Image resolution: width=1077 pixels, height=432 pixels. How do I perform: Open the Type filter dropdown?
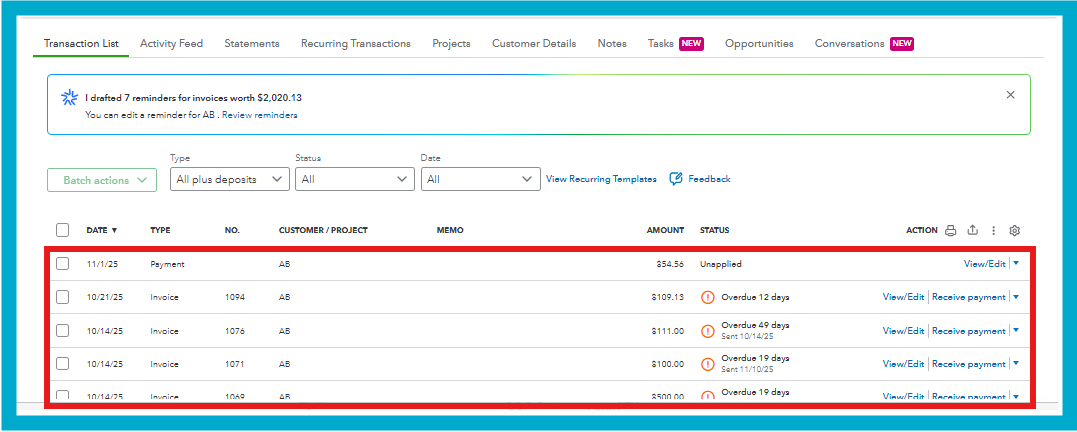(x=229, y=179)
